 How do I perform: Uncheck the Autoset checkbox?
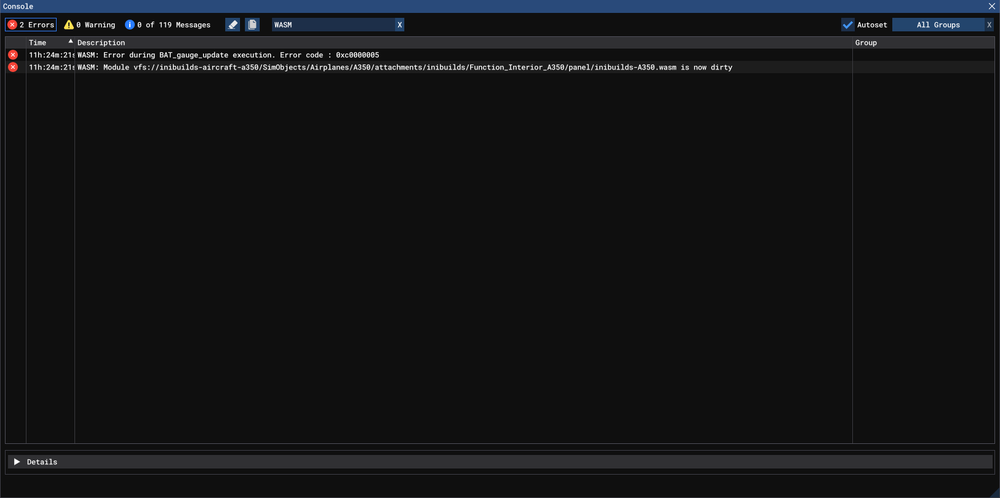848,25
